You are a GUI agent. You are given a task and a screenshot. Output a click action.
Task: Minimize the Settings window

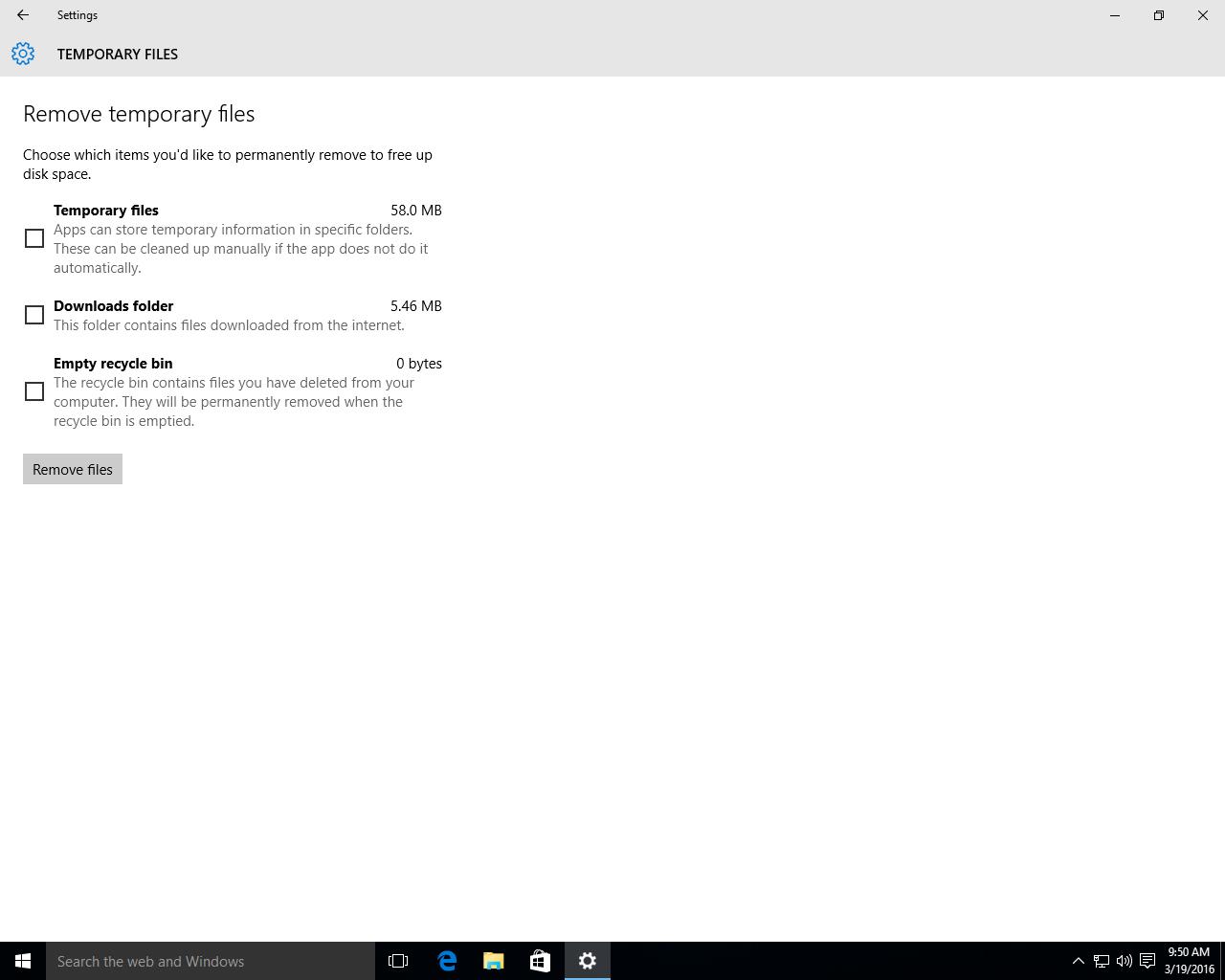1115,15
